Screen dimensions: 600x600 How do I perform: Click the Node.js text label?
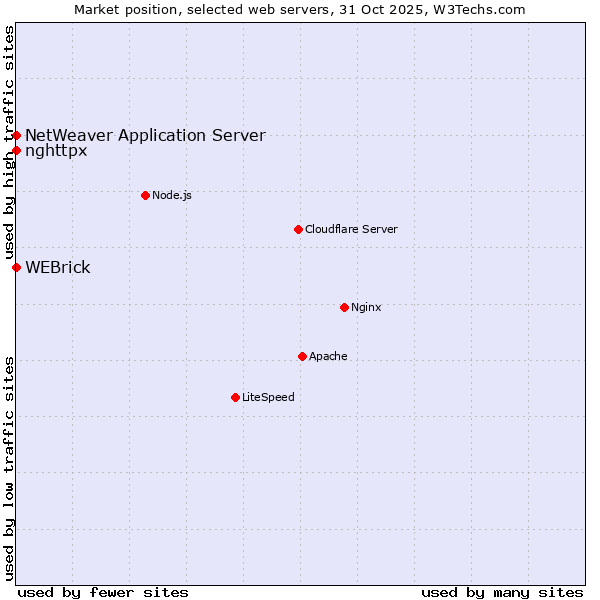pos(172,195)
